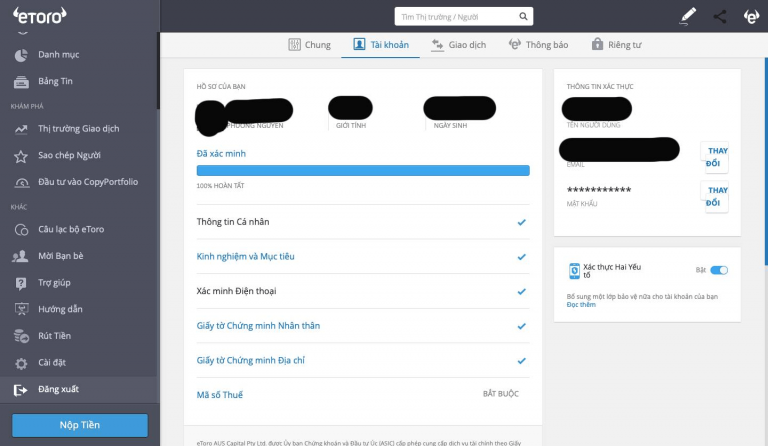
Task: Click Xác minh Điện thoại row text
Action: pos(236,291)
